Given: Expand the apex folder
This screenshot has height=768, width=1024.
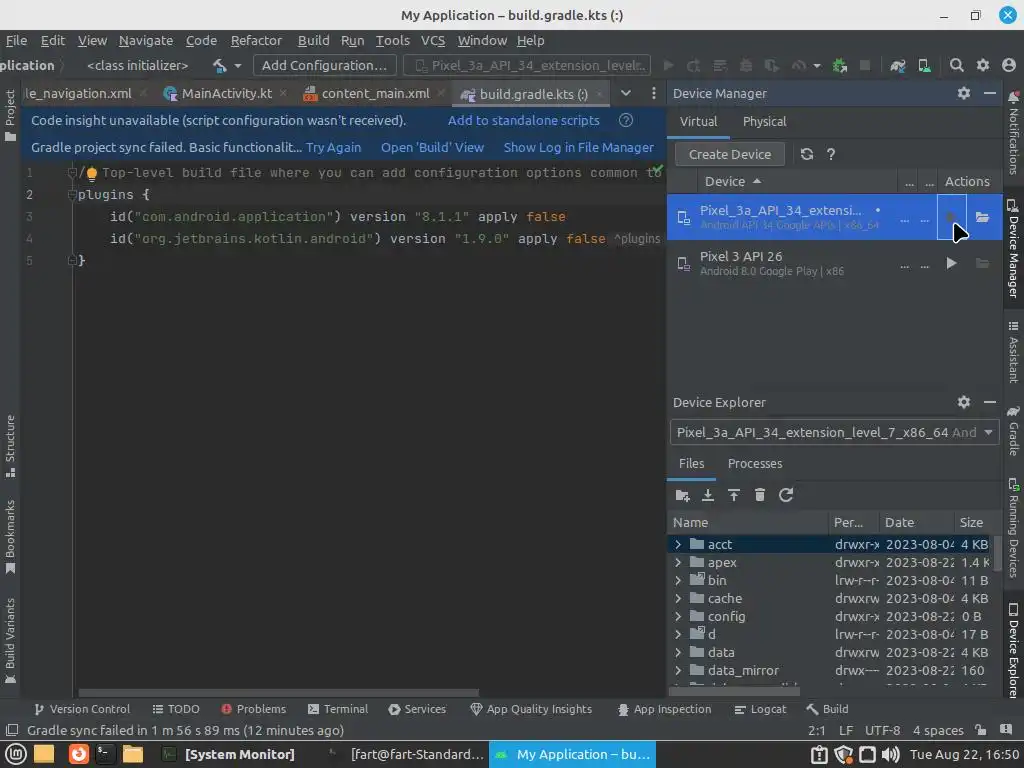Looking at the screenshot, I should click(x=678, y=562).
